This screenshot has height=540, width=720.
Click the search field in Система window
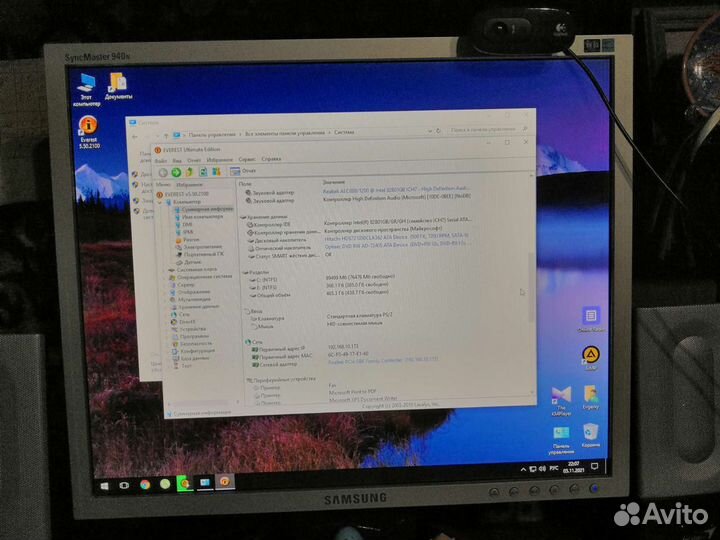click(488, 130)
